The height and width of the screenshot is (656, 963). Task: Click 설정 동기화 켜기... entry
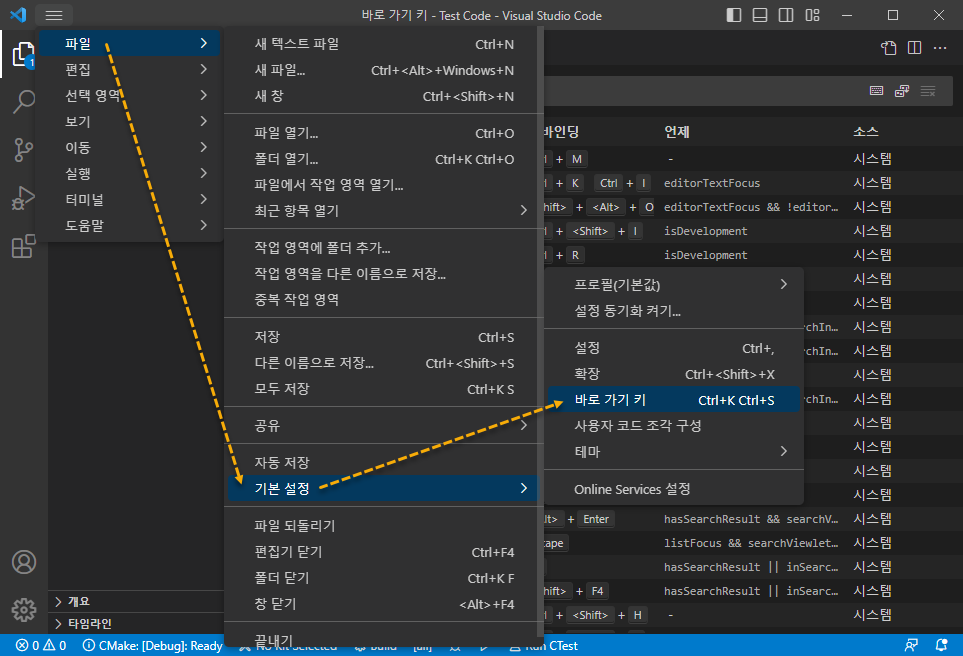[x=674, y=311]
